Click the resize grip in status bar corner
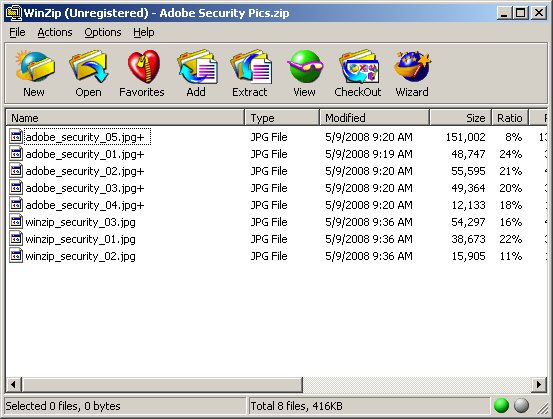 (x=542, y=408)
